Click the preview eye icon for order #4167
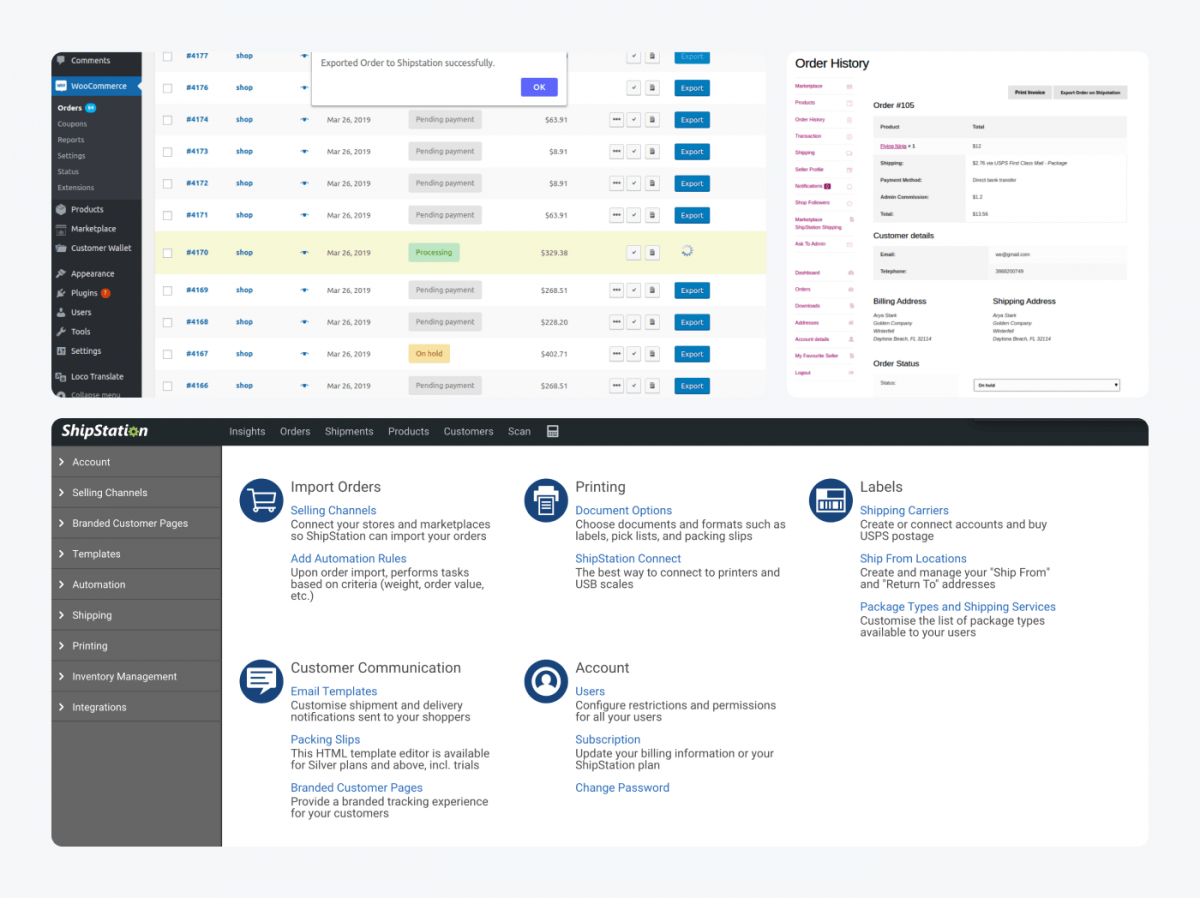 (x=305, y=354)
